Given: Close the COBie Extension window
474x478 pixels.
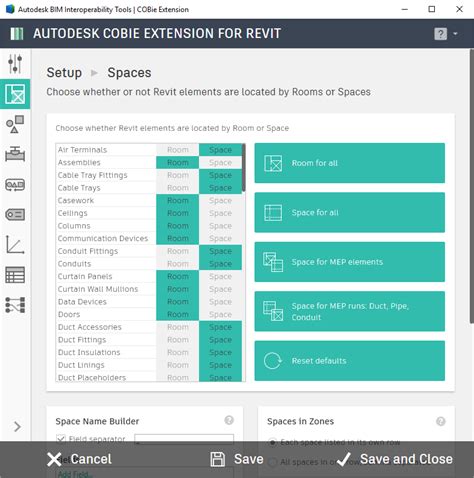Looking at the screenshot, I should click(459, 9).
